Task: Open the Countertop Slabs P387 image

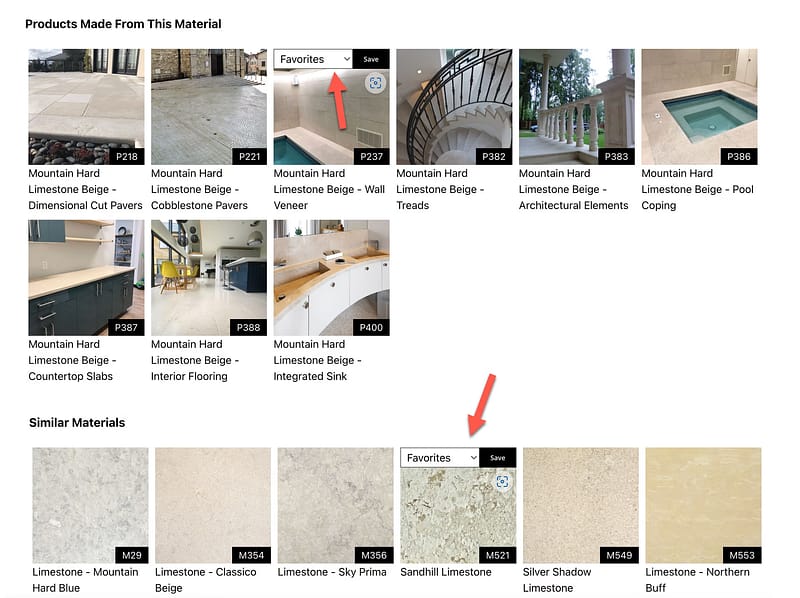Action: click(86, 278)
